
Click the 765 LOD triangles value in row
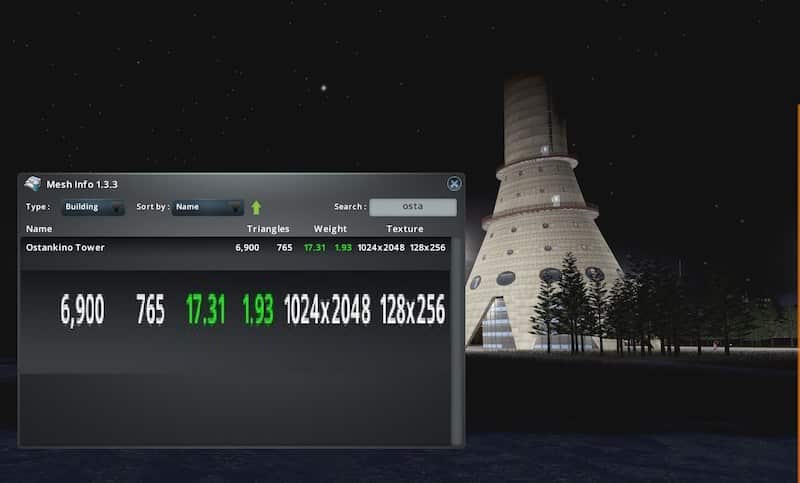click(285, 247)
